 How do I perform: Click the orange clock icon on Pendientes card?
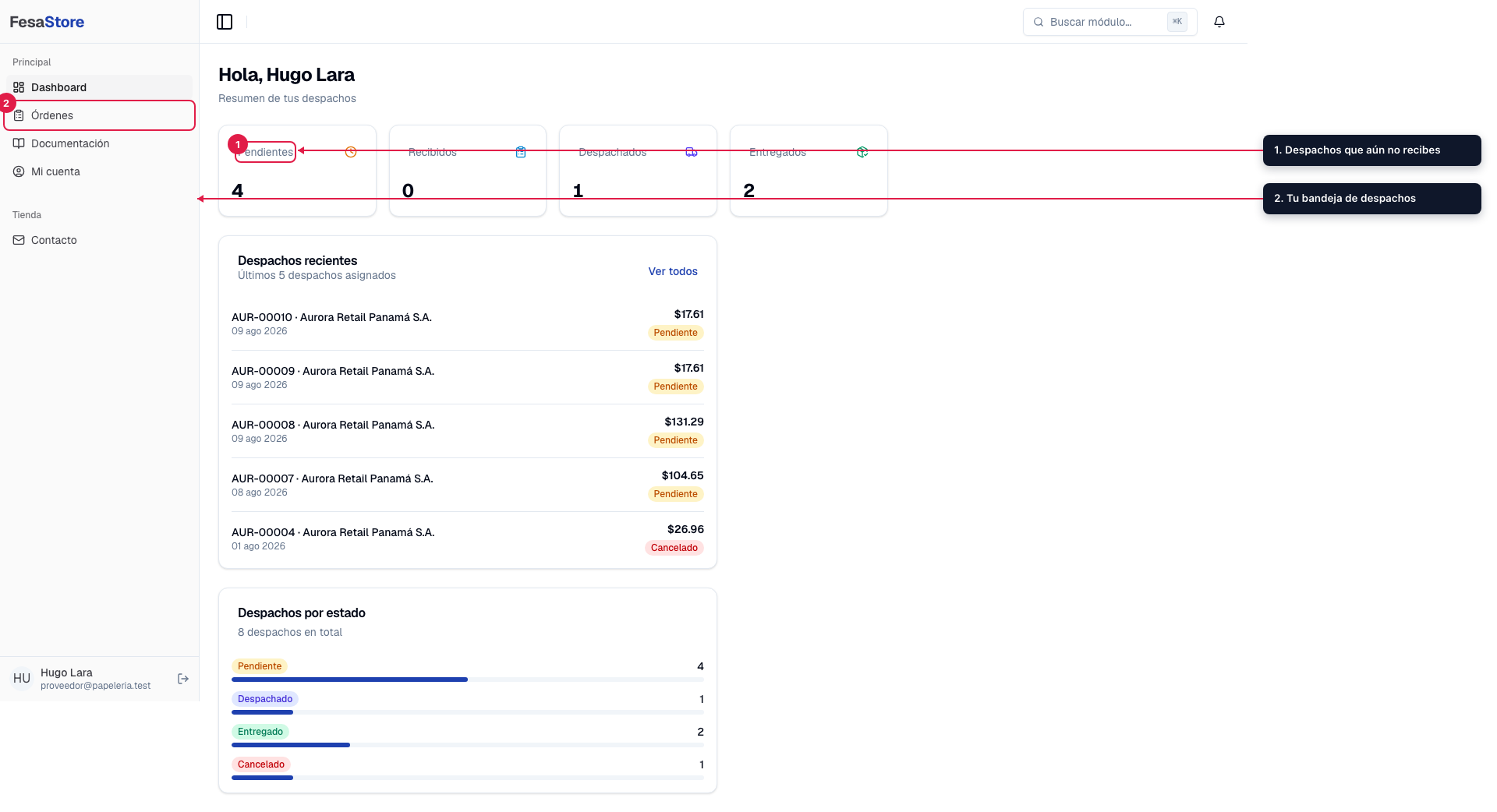351,152
